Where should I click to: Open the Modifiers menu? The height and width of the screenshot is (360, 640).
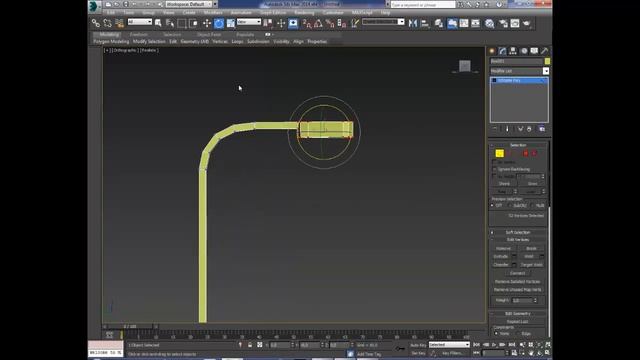(213, 13)
